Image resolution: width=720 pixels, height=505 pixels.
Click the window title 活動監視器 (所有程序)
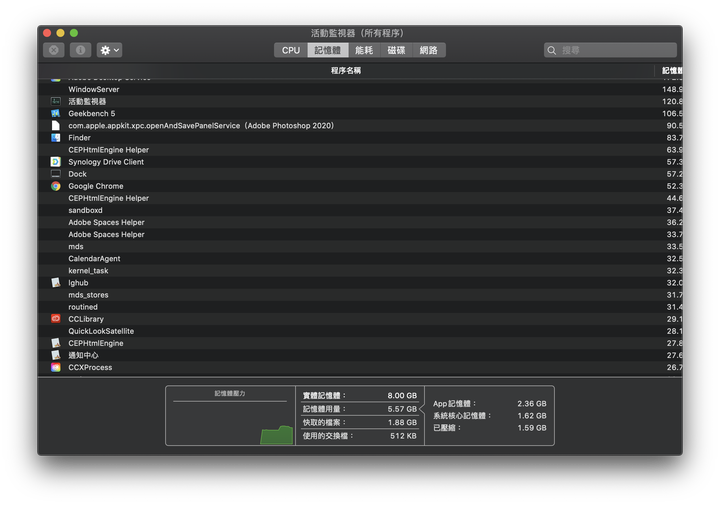pyautogui.click(x=357, y=33)
